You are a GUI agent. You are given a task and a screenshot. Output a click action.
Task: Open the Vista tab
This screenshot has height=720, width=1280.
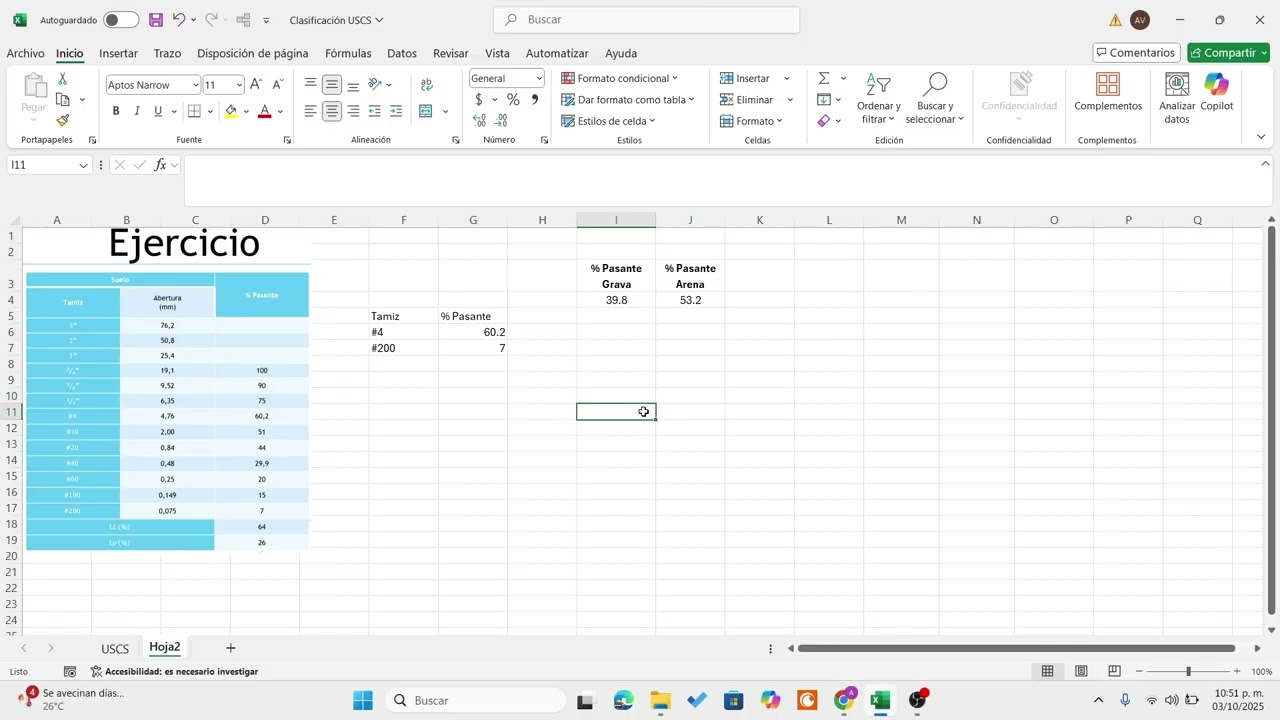497,53
